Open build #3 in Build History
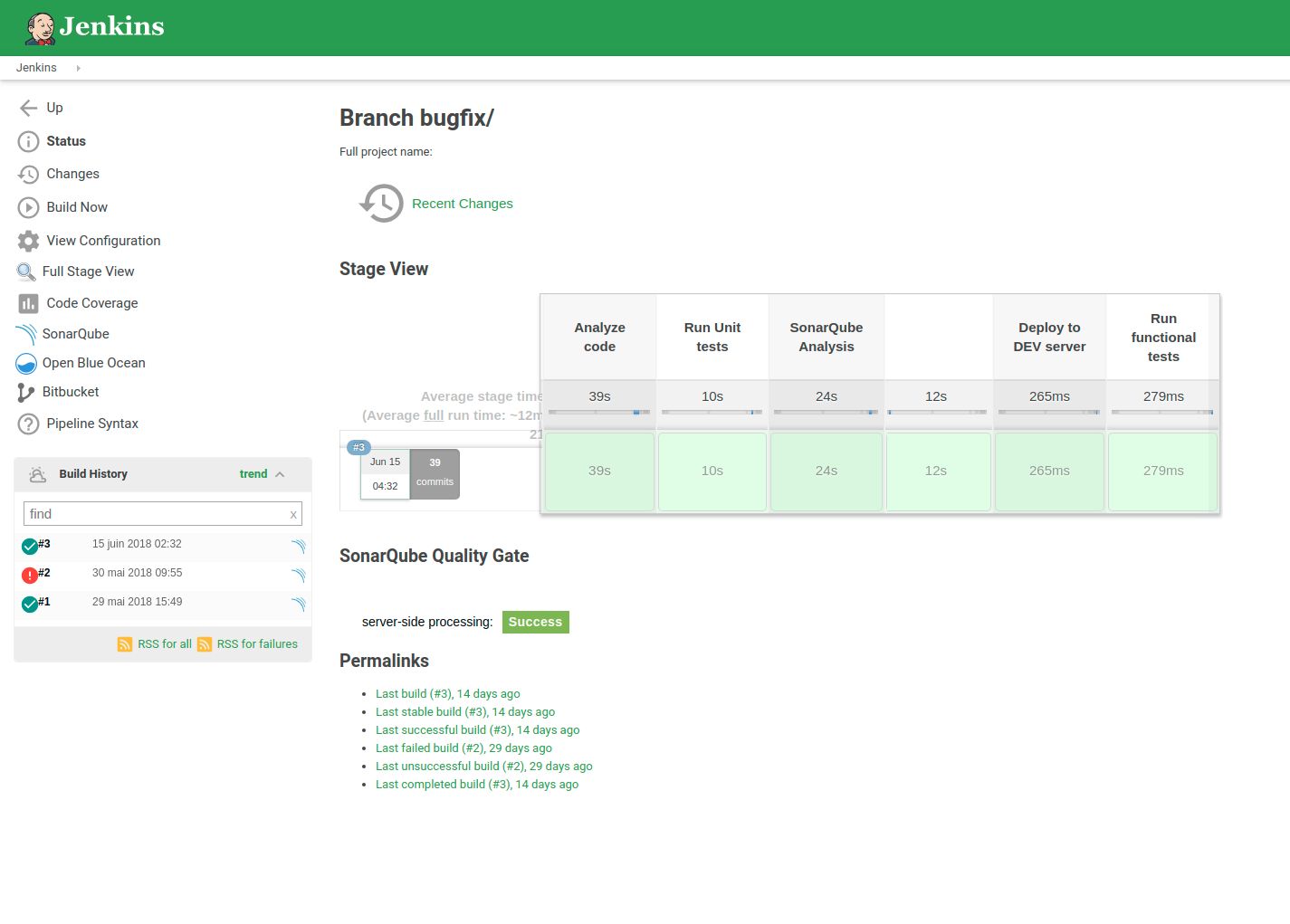This screenshot has width=1290, height=924. coord(44,544)
